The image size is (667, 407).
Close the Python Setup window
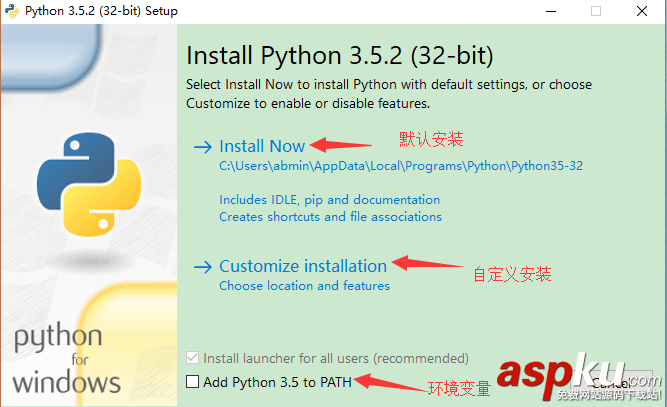642,11
